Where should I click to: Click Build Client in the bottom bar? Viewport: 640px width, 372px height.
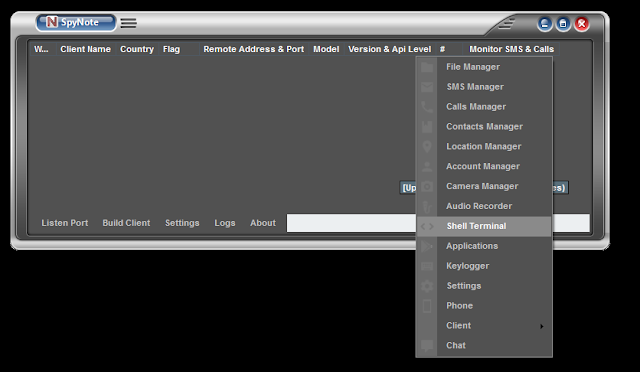tap(126, 223)
